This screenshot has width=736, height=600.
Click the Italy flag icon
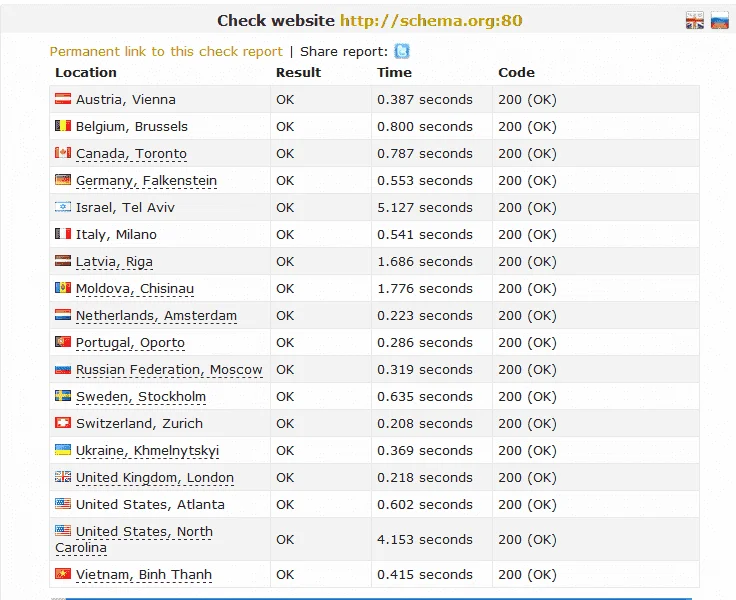click(x=63, y=234)
